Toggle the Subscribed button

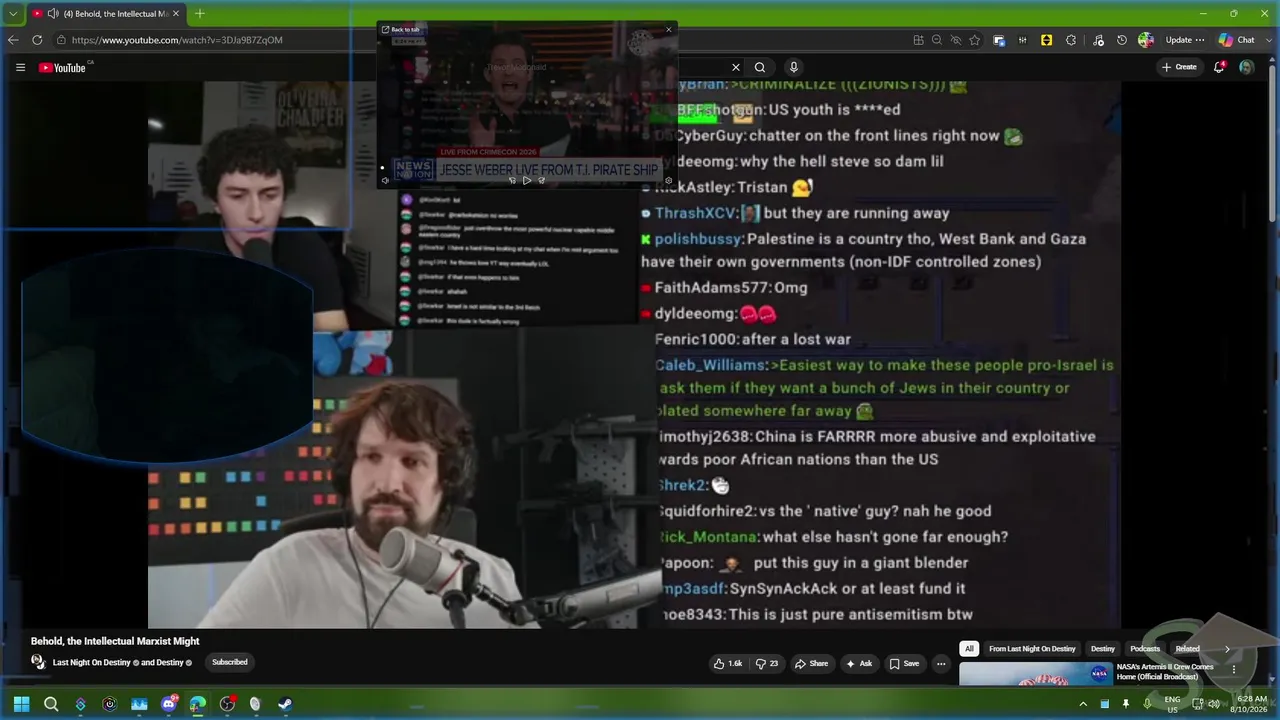point(230,662)
